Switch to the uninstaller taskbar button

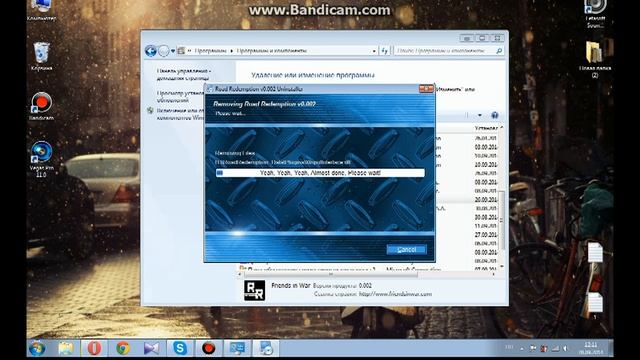click(266, 348)
